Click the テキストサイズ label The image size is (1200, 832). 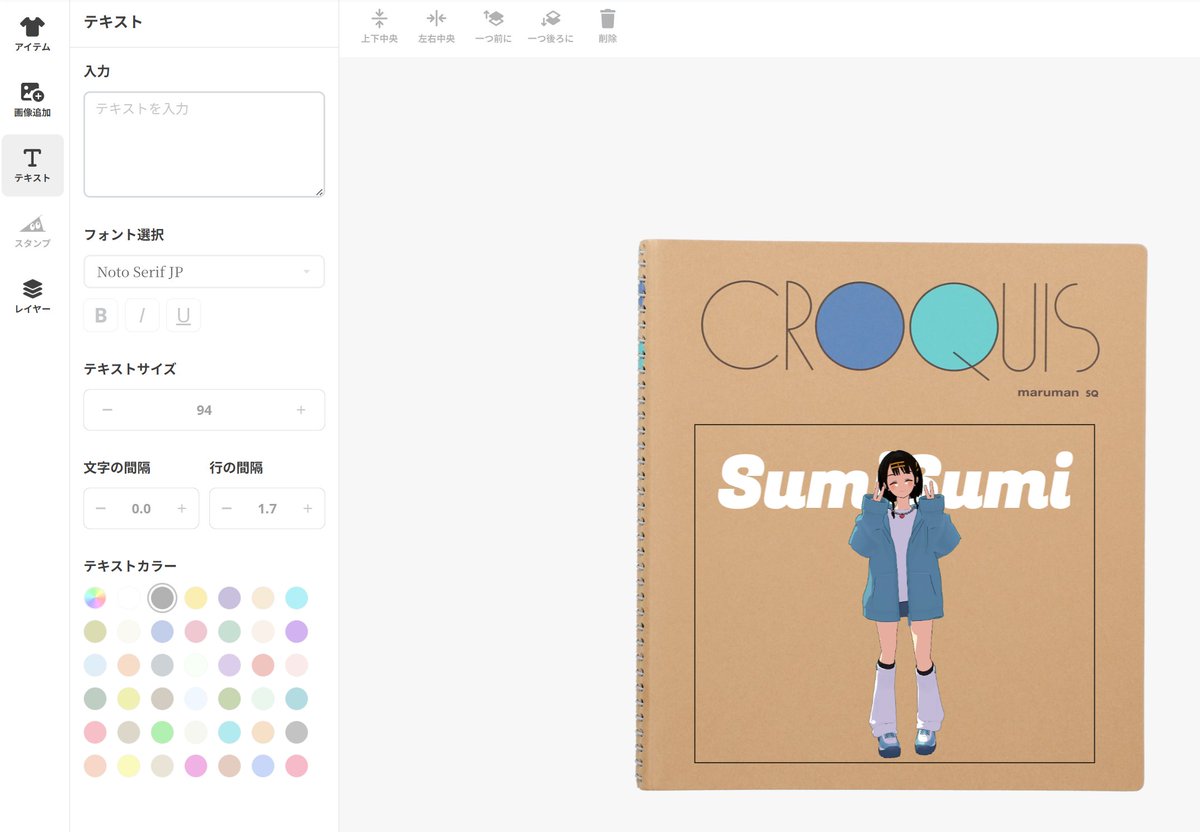tap(130, 369)
